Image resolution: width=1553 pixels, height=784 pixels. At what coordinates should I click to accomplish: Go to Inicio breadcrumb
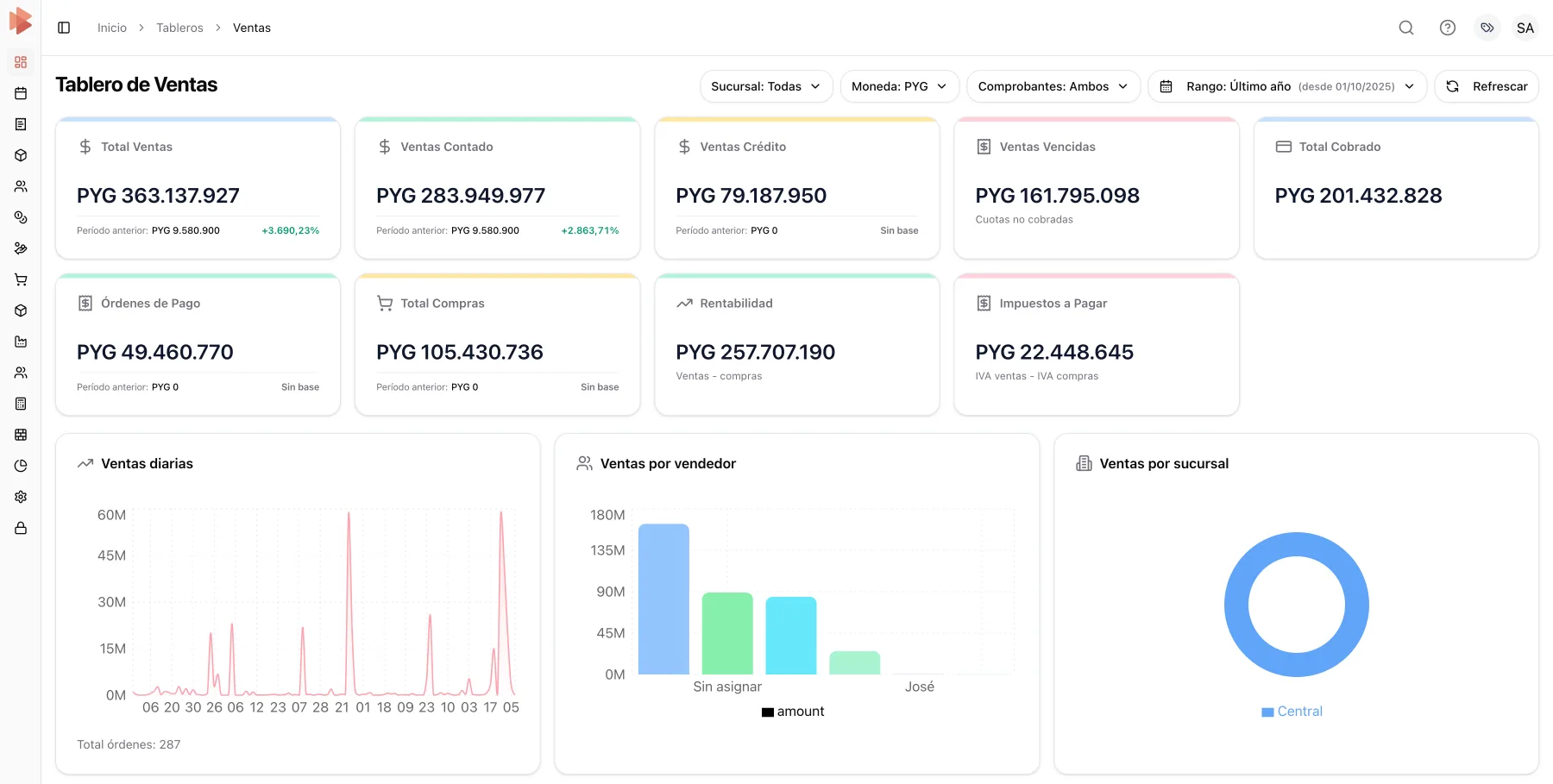(112, 28)
